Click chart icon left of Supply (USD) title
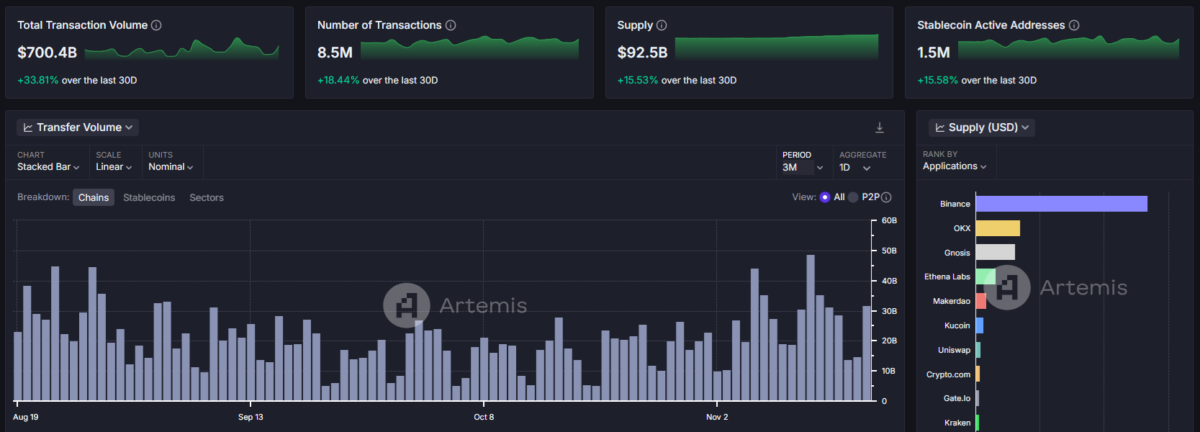The height and width of the screenshot is (432, 1200). (939, 127)
